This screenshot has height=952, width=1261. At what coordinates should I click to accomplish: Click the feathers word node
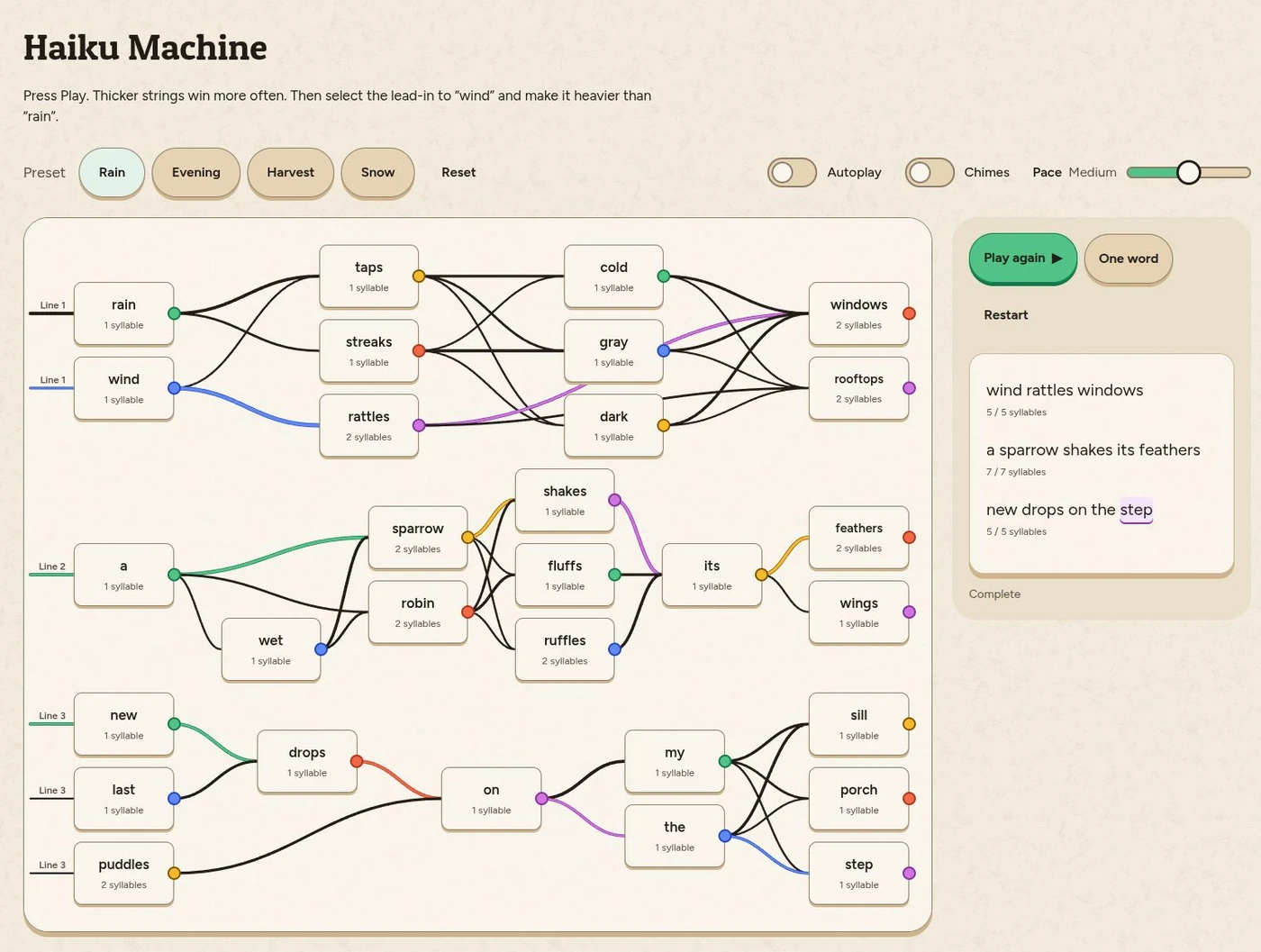[858, 538]
